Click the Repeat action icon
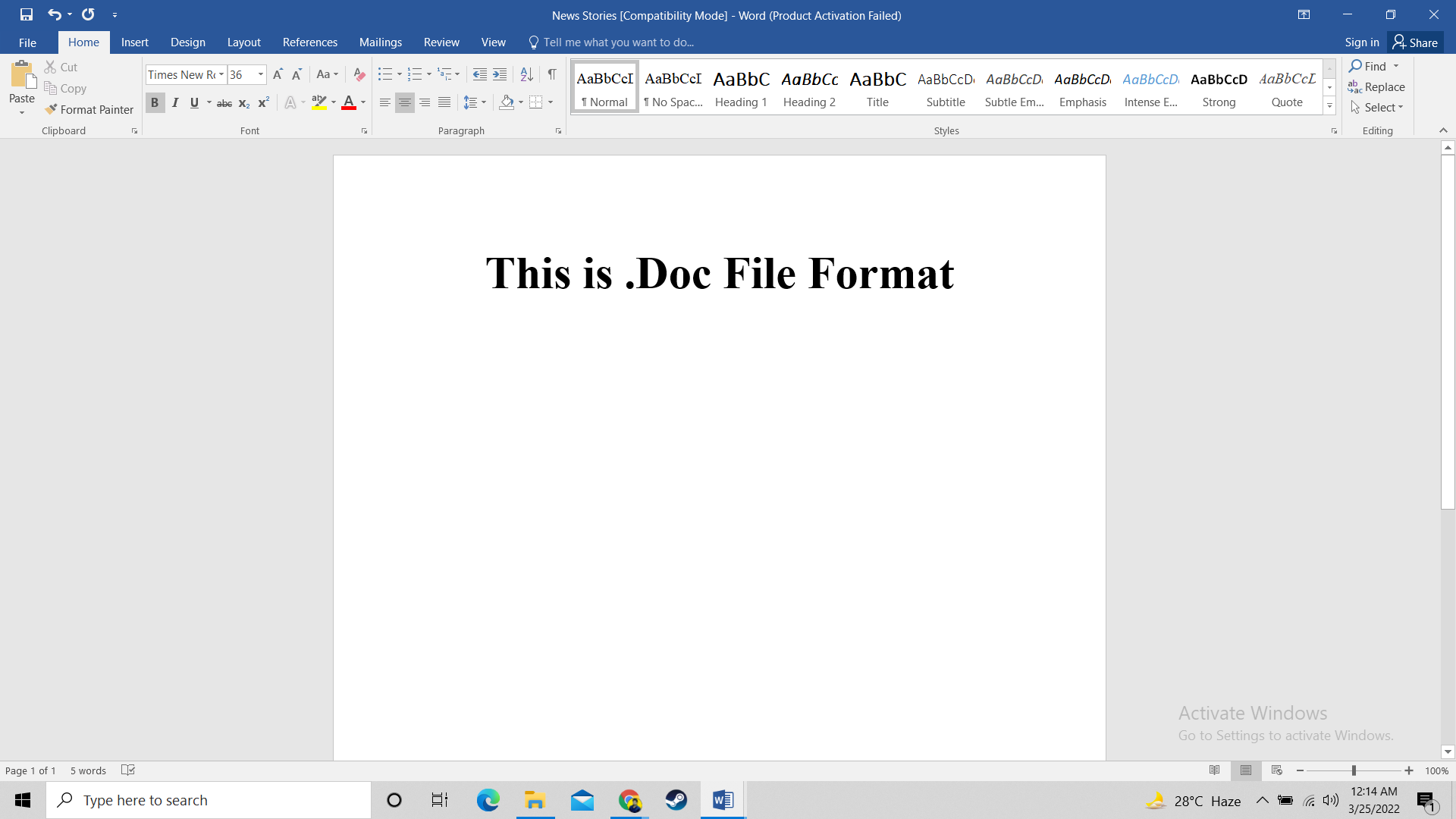1456x819 pixels. pos(88,14)
